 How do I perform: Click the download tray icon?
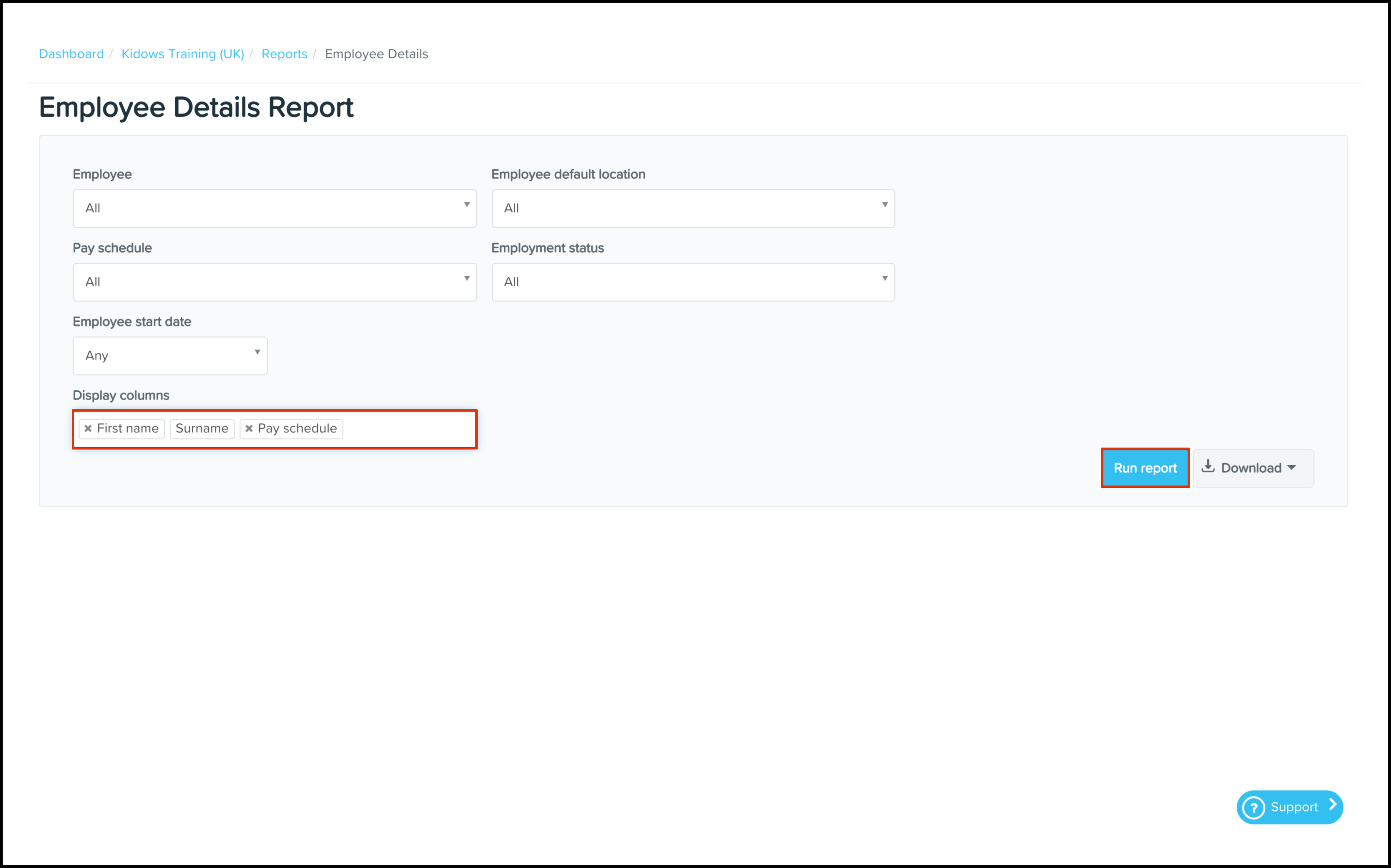pos(1208,466)
